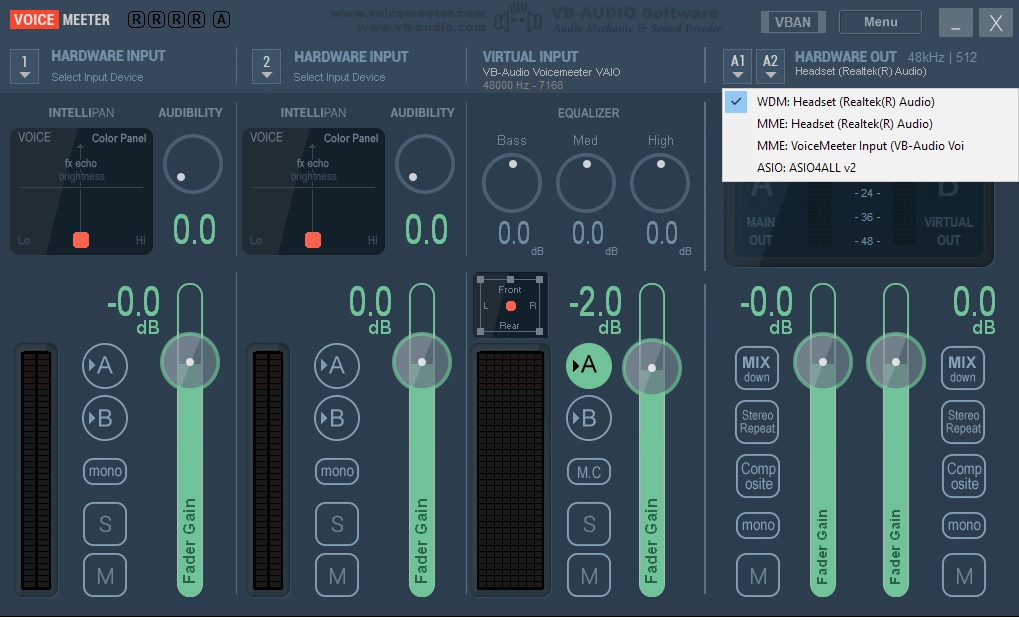Enable mono on Hardware Input 1
1019x620 pixels.
pos(105,471)
